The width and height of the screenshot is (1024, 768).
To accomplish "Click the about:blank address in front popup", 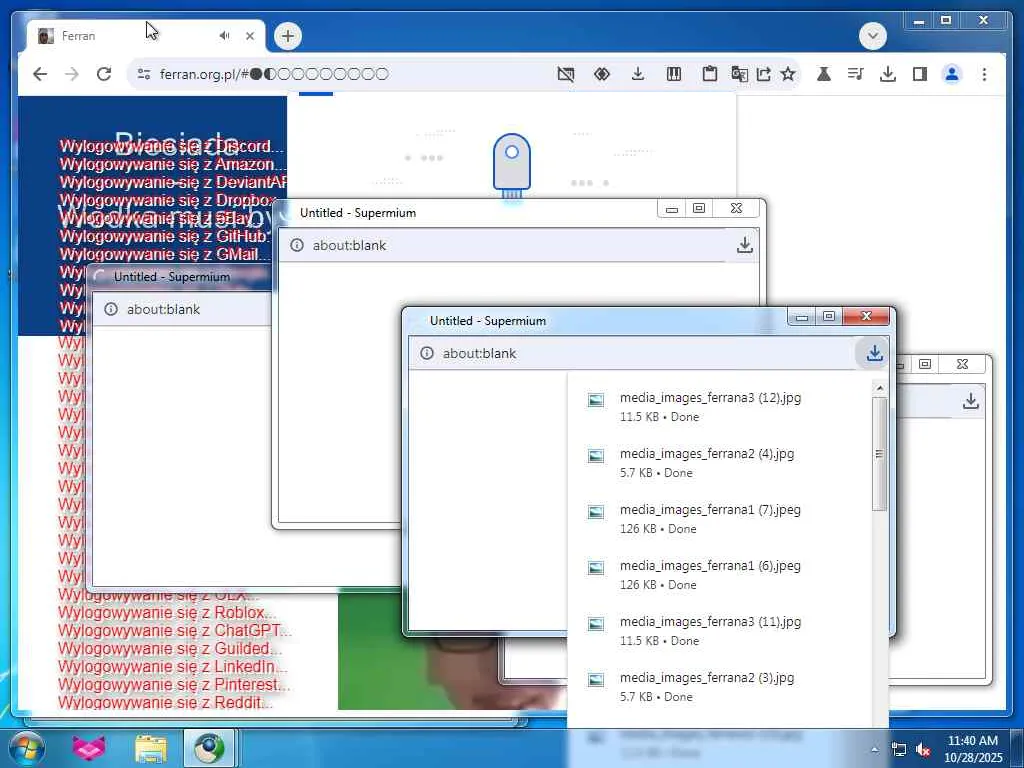I will 479,353.
